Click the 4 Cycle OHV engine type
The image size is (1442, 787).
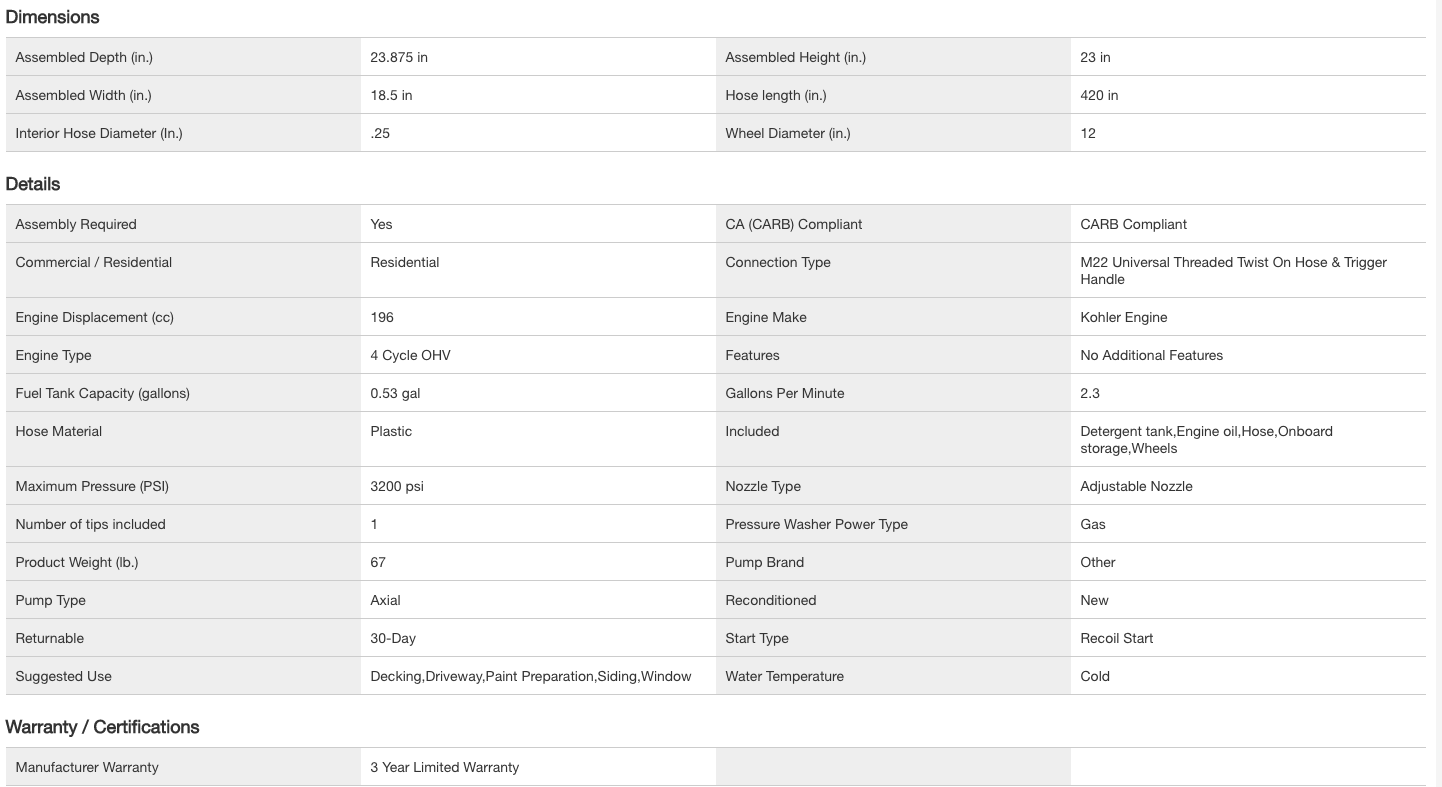[x=410, y=355]
